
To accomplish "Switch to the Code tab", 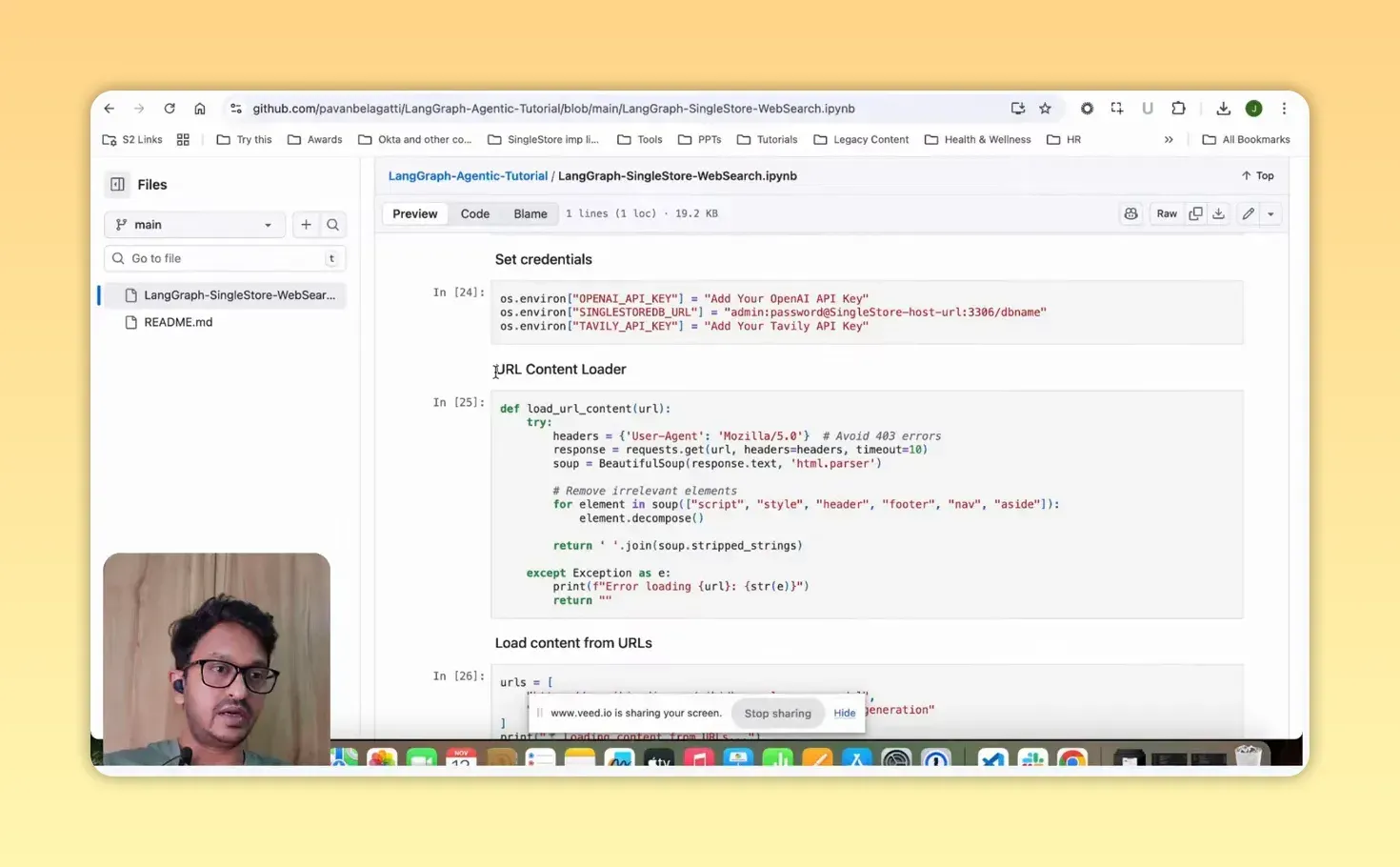I will [475, 213].
